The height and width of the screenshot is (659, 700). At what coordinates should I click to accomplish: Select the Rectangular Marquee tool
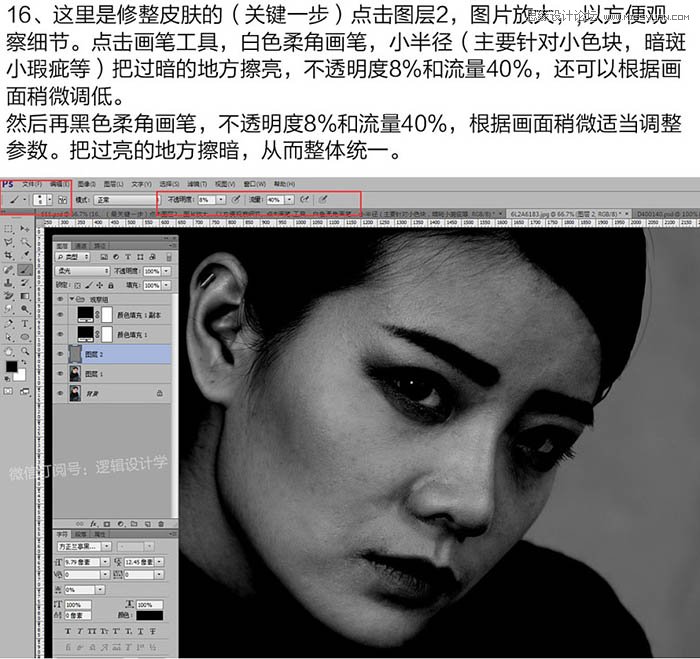8,229
